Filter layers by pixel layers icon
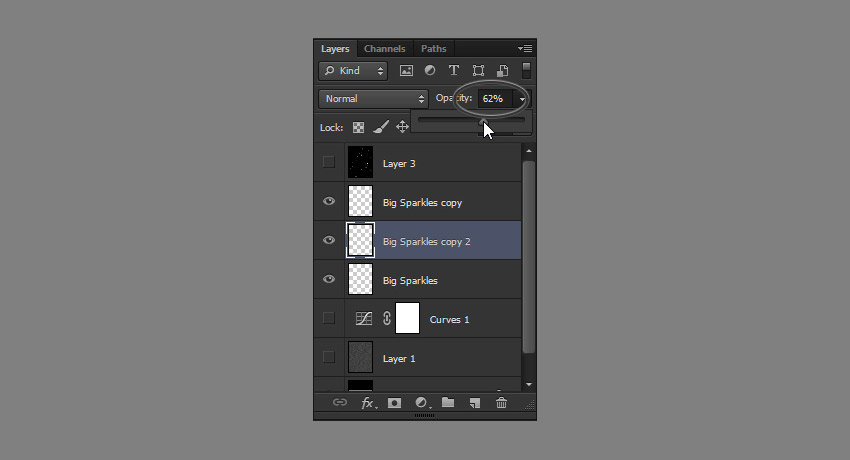Screen dimensions: 850x460 (x=406, y=71)
